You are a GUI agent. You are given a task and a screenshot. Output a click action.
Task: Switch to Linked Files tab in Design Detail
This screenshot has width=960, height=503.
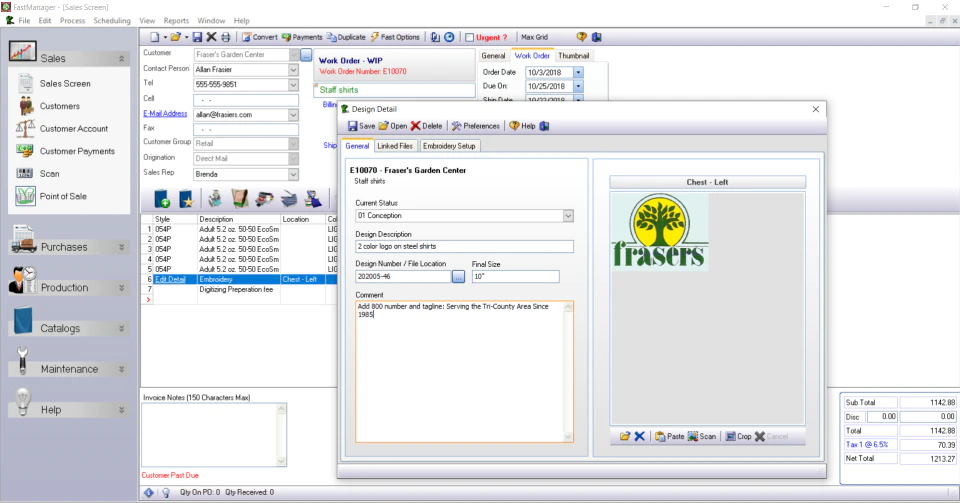(x=395, y=146)
